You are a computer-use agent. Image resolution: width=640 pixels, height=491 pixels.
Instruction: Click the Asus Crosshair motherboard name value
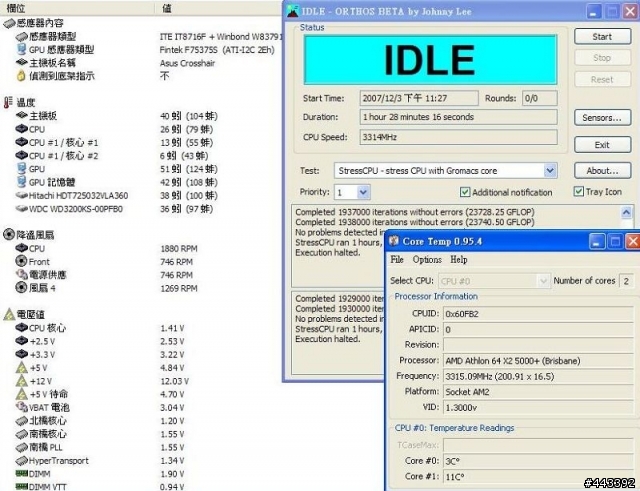coord(187,63)
